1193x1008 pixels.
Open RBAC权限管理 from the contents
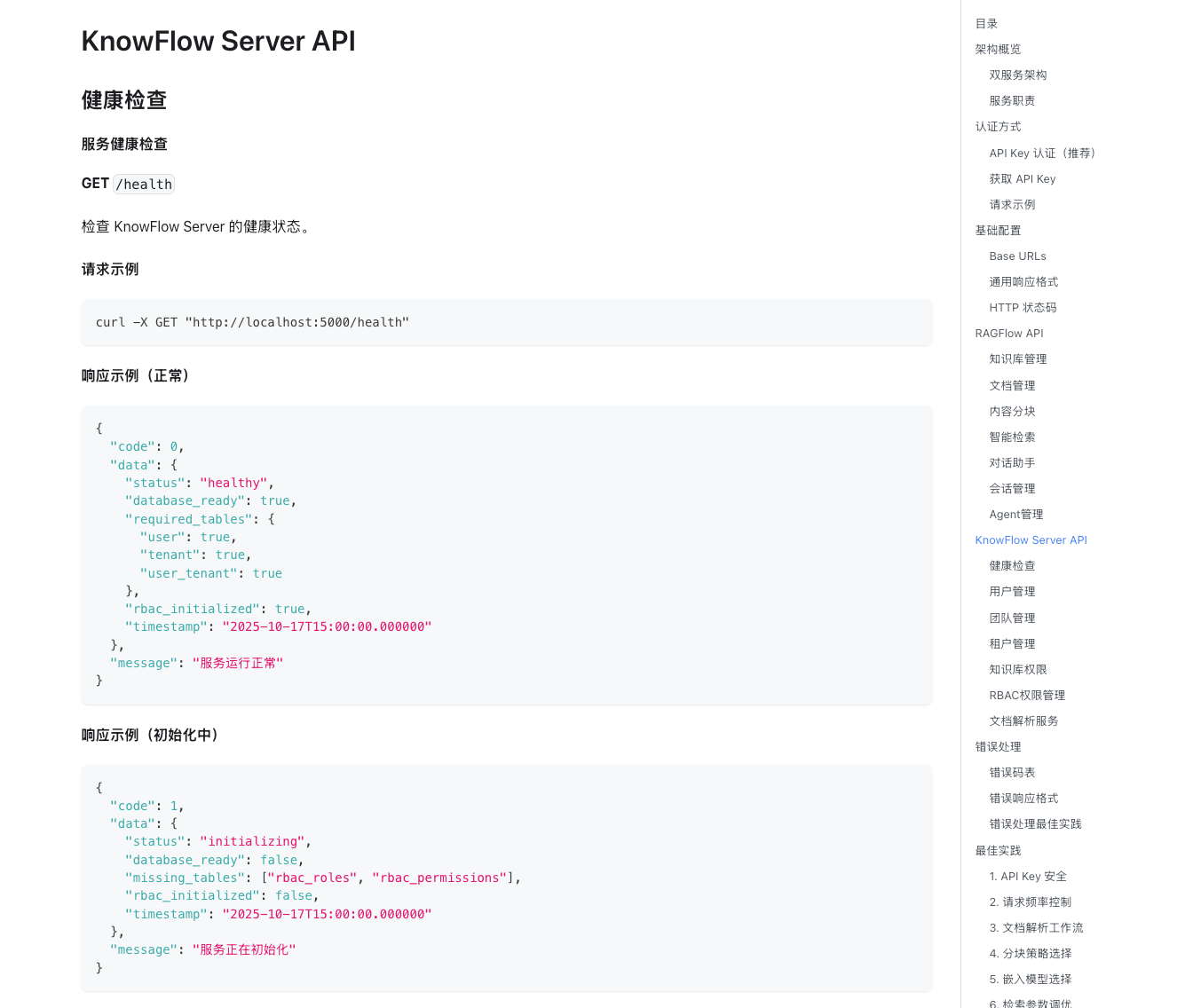[x=1027, y=696]
